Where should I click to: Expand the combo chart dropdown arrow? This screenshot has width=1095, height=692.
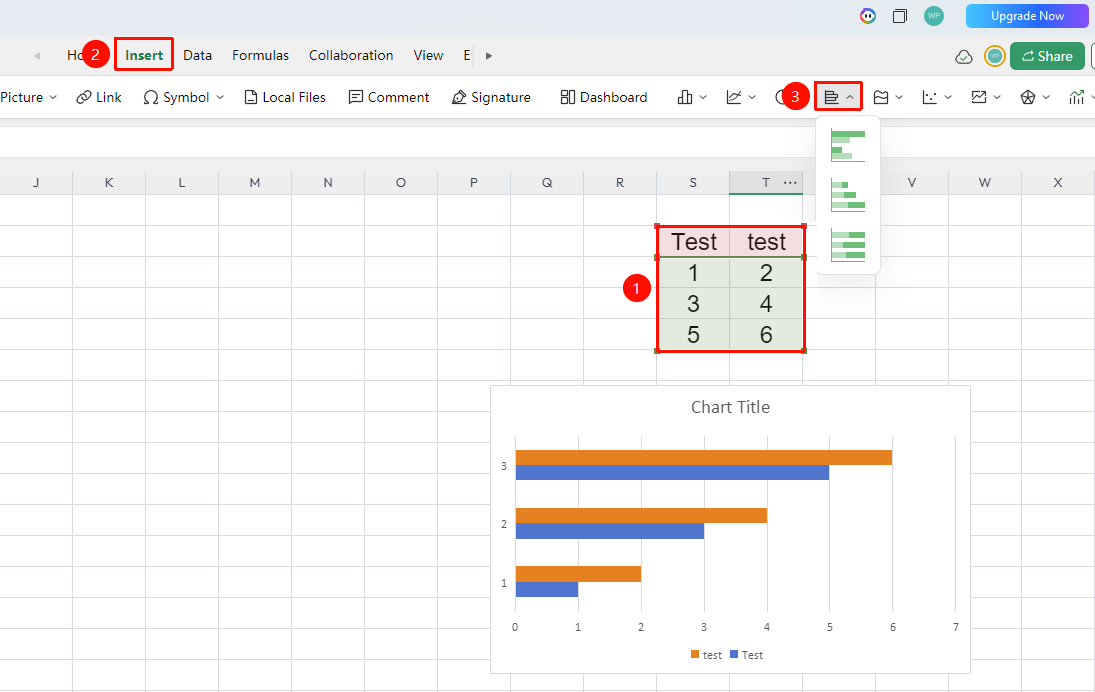pyautogui.click(x=997, y=97)
